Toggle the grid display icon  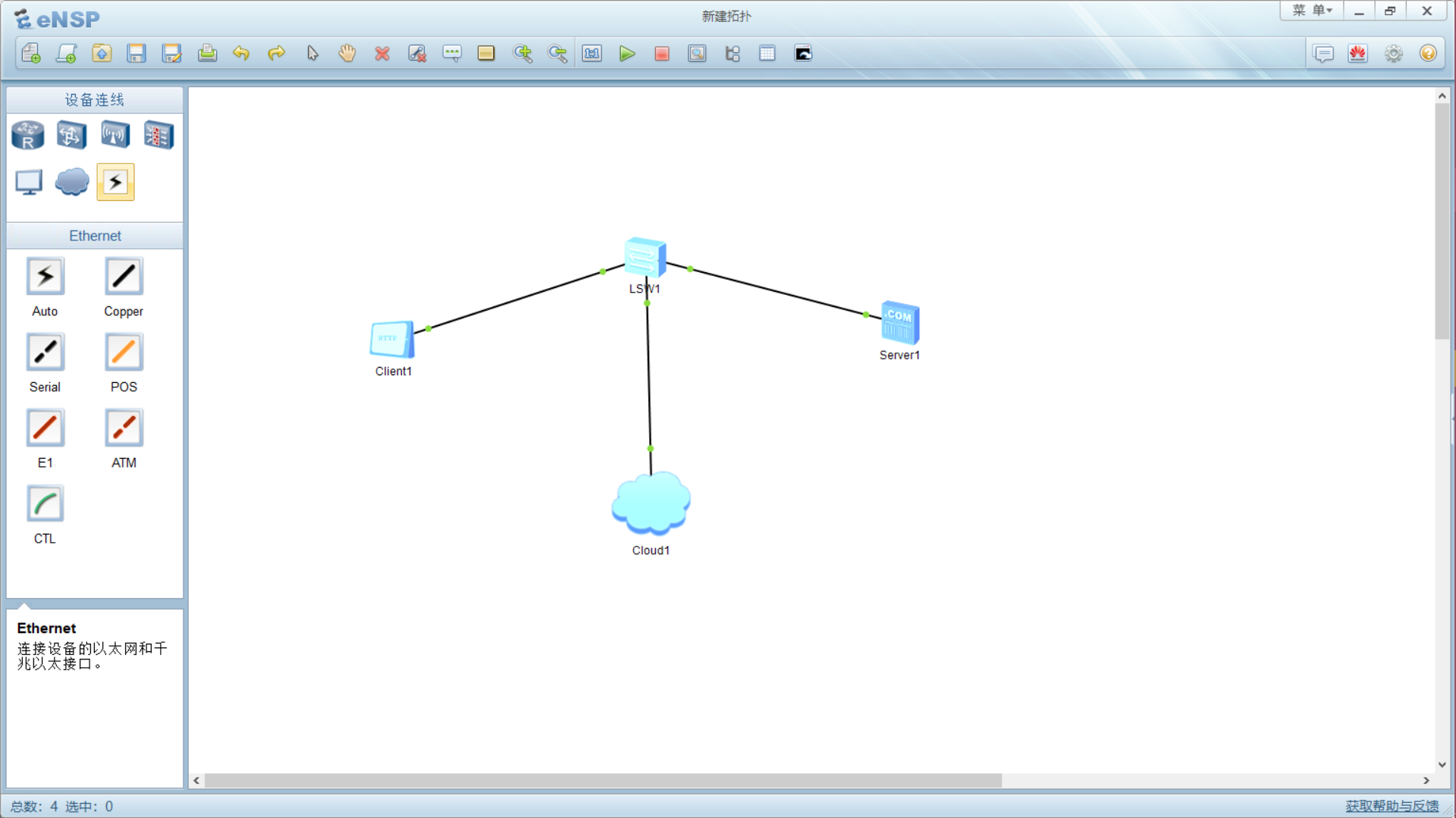[767, 54]
